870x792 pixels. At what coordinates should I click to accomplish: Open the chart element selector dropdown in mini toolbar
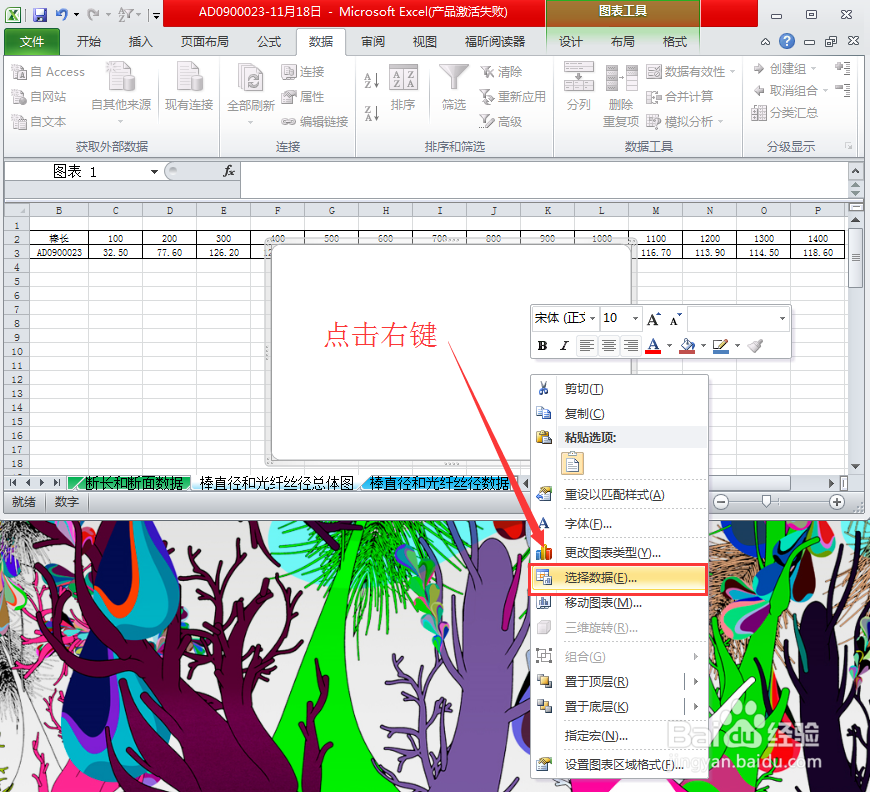coord(782,319)
